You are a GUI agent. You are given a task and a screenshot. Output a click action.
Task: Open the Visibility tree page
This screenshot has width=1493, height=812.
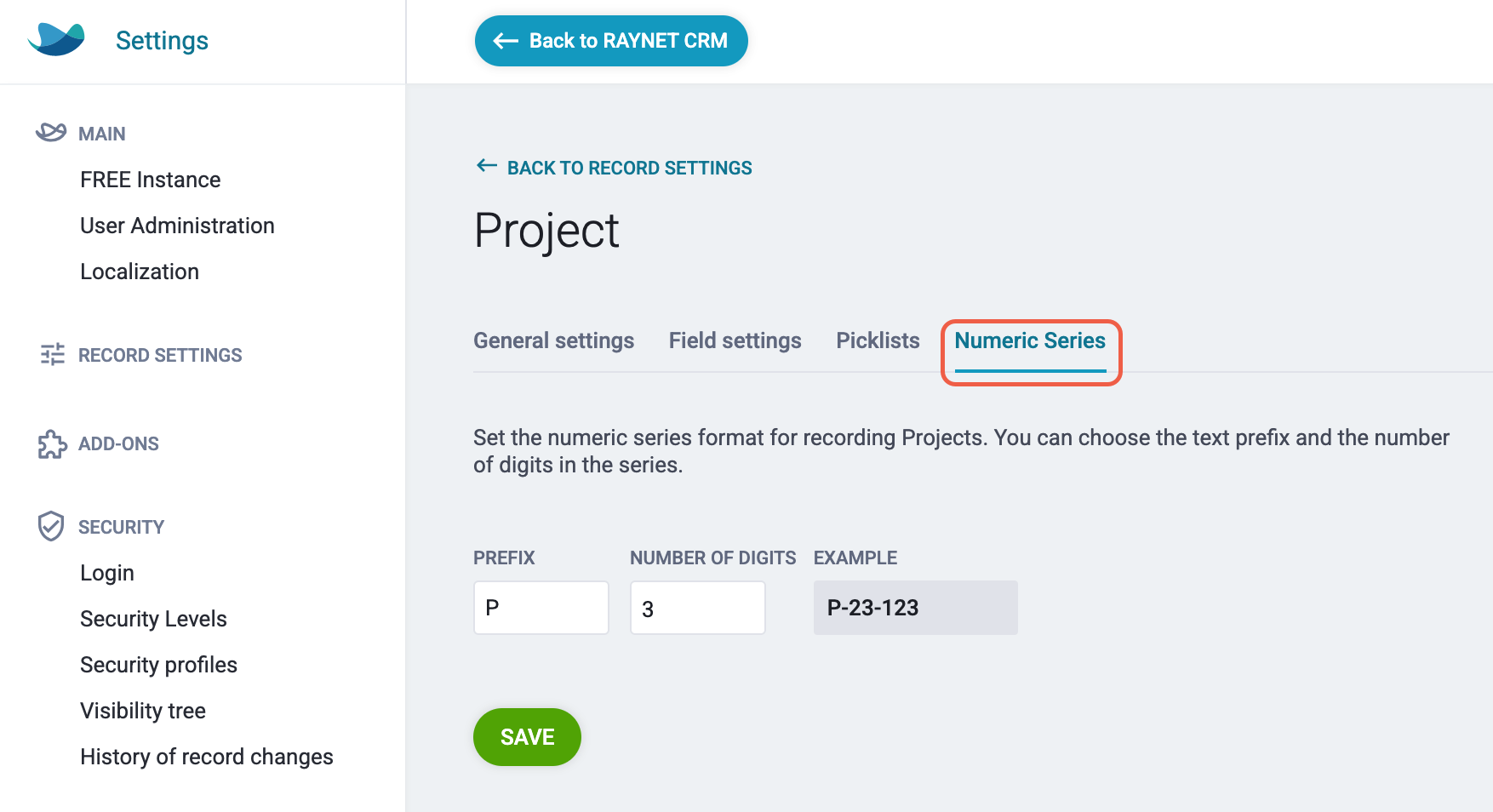(x=143, y=711)
